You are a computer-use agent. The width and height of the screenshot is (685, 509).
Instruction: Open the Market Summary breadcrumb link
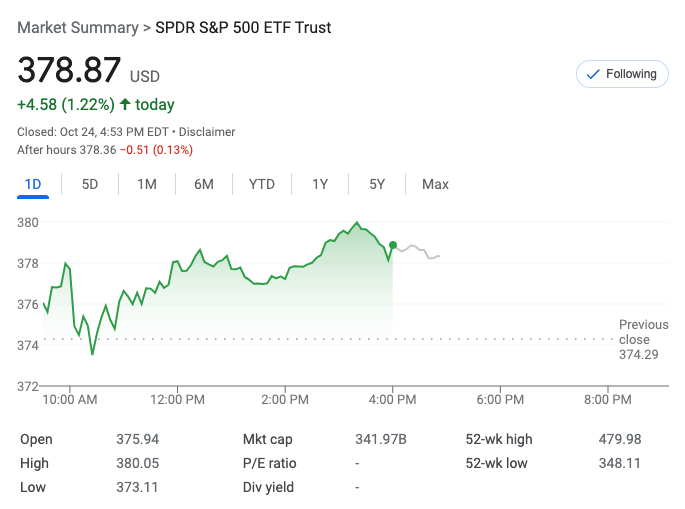pyautogui.click(x=78, y=28)
